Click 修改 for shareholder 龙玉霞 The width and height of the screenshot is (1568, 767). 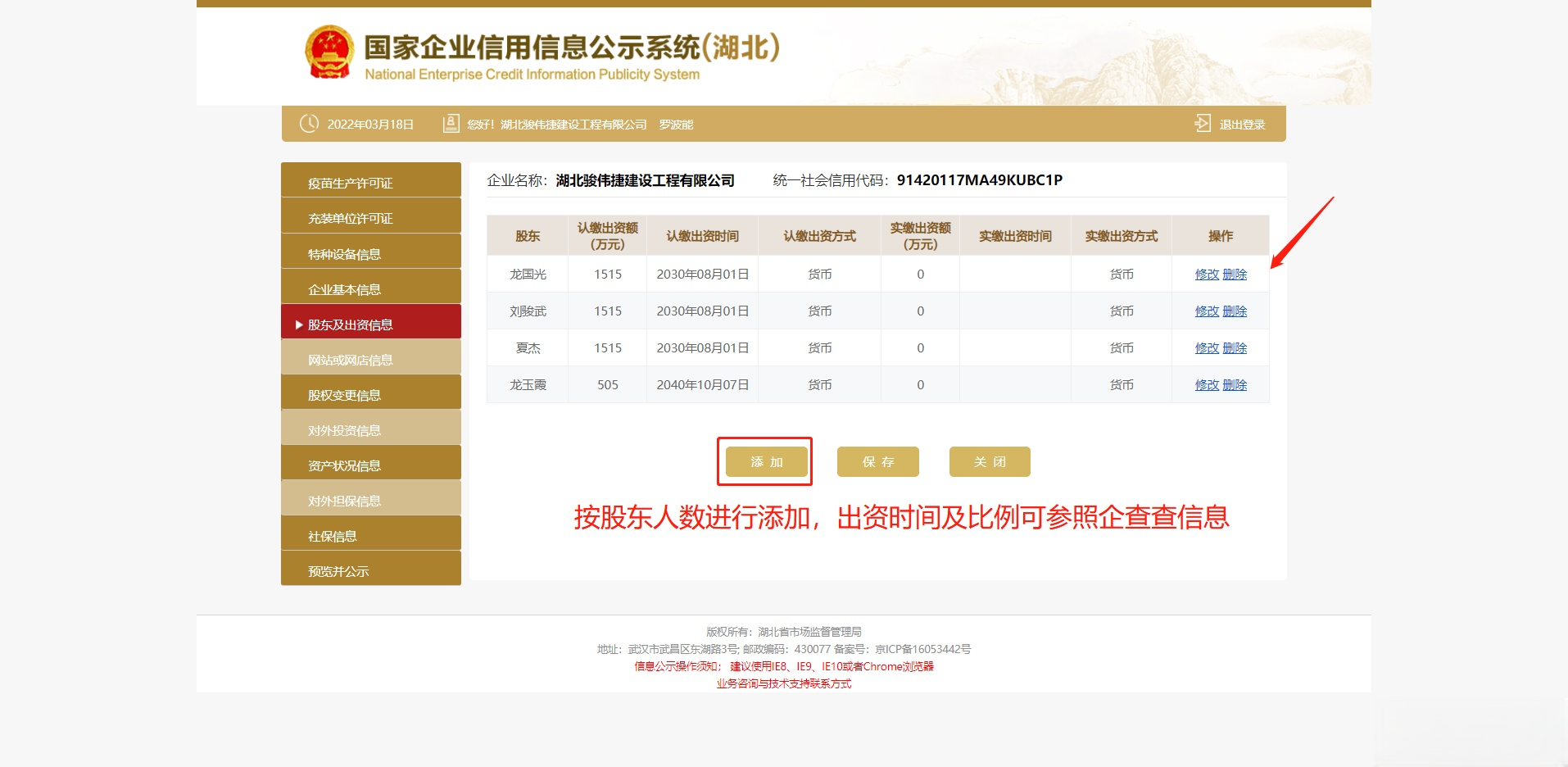point(1207,385)
